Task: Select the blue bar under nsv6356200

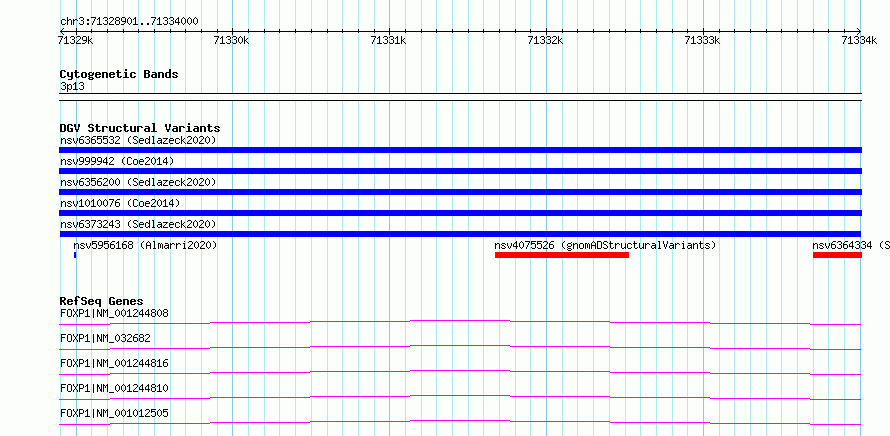Action: pyautogui.click(x=460, y=192)
